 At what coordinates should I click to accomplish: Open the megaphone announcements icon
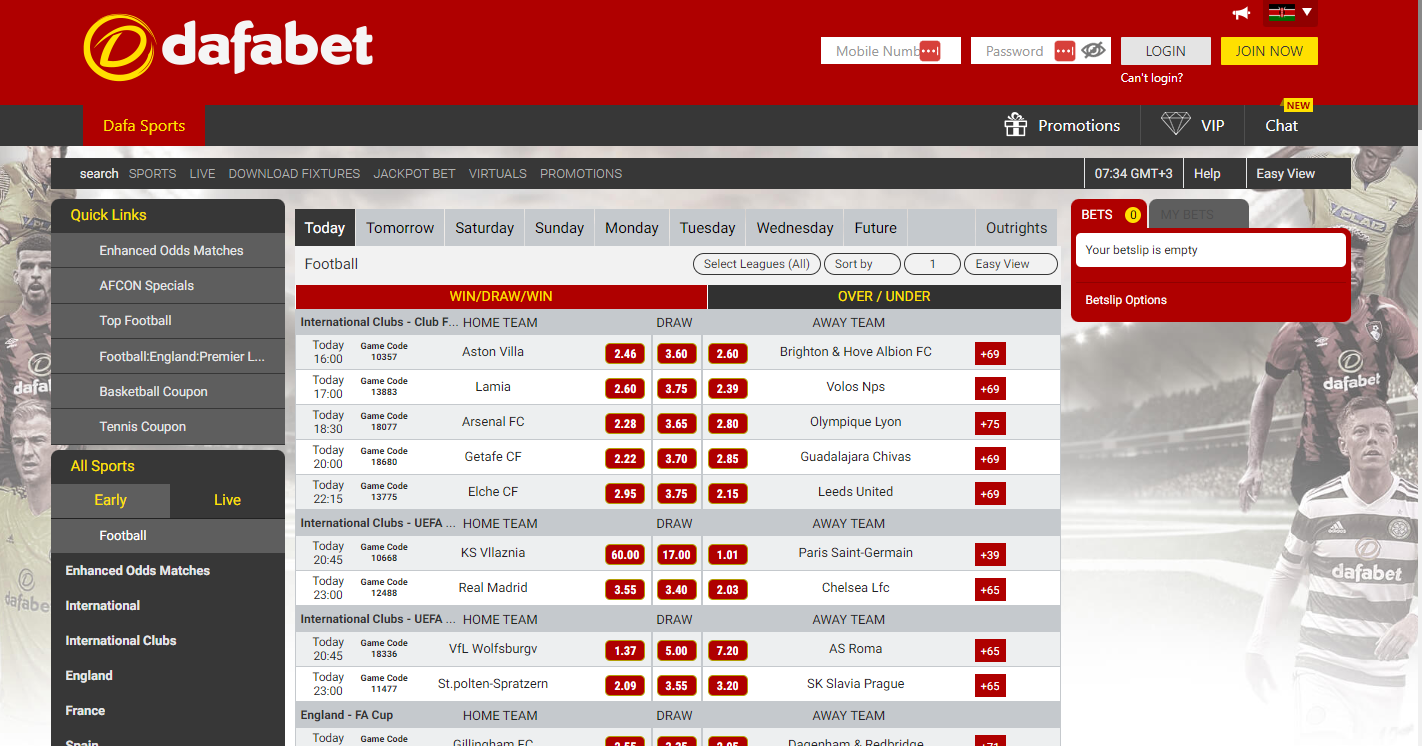click(1241, 13)
